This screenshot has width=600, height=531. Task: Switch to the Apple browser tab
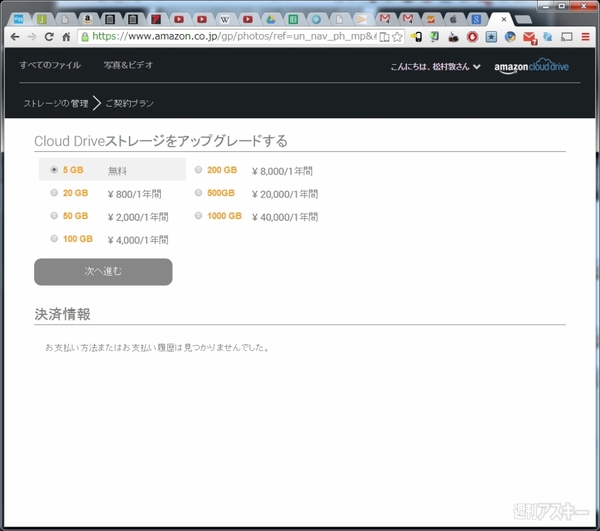(x=453, y=19)
